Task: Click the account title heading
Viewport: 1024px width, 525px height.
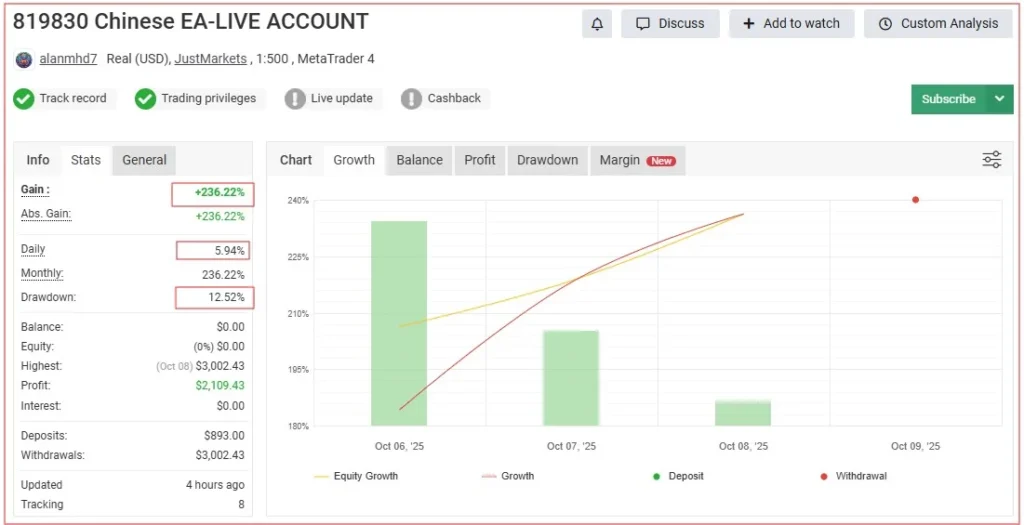Action: (x=191, y=22)
